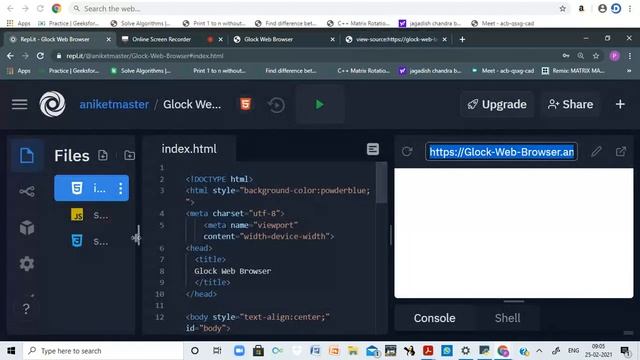Click the password key icon in the address bar
Image resolution: width=640 pixels, height=360 pixels.
pyautogui.click(x=566, y=56)
